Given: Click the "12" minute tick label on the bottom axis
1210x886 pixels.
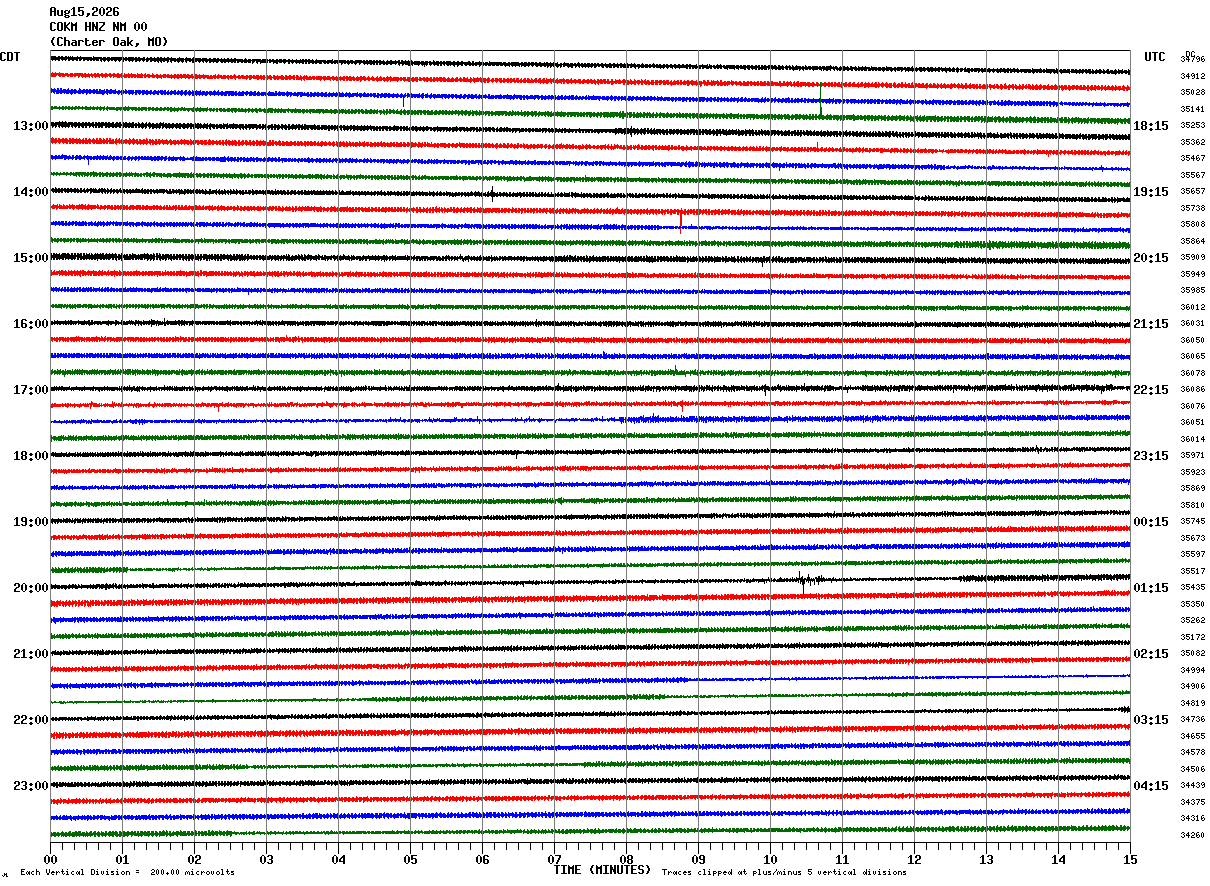Looking at the screenshot, I should 914,859.
